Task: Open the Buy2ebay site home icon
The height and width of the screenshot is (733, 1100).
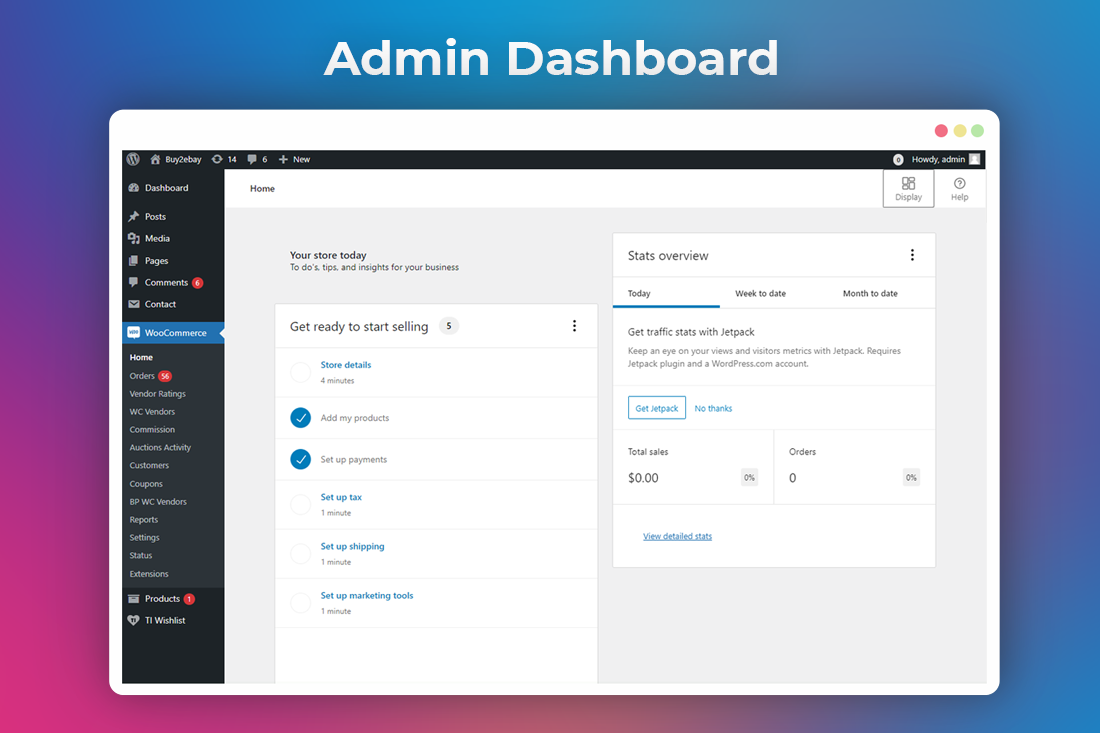Action: click(x=157, y=158)
